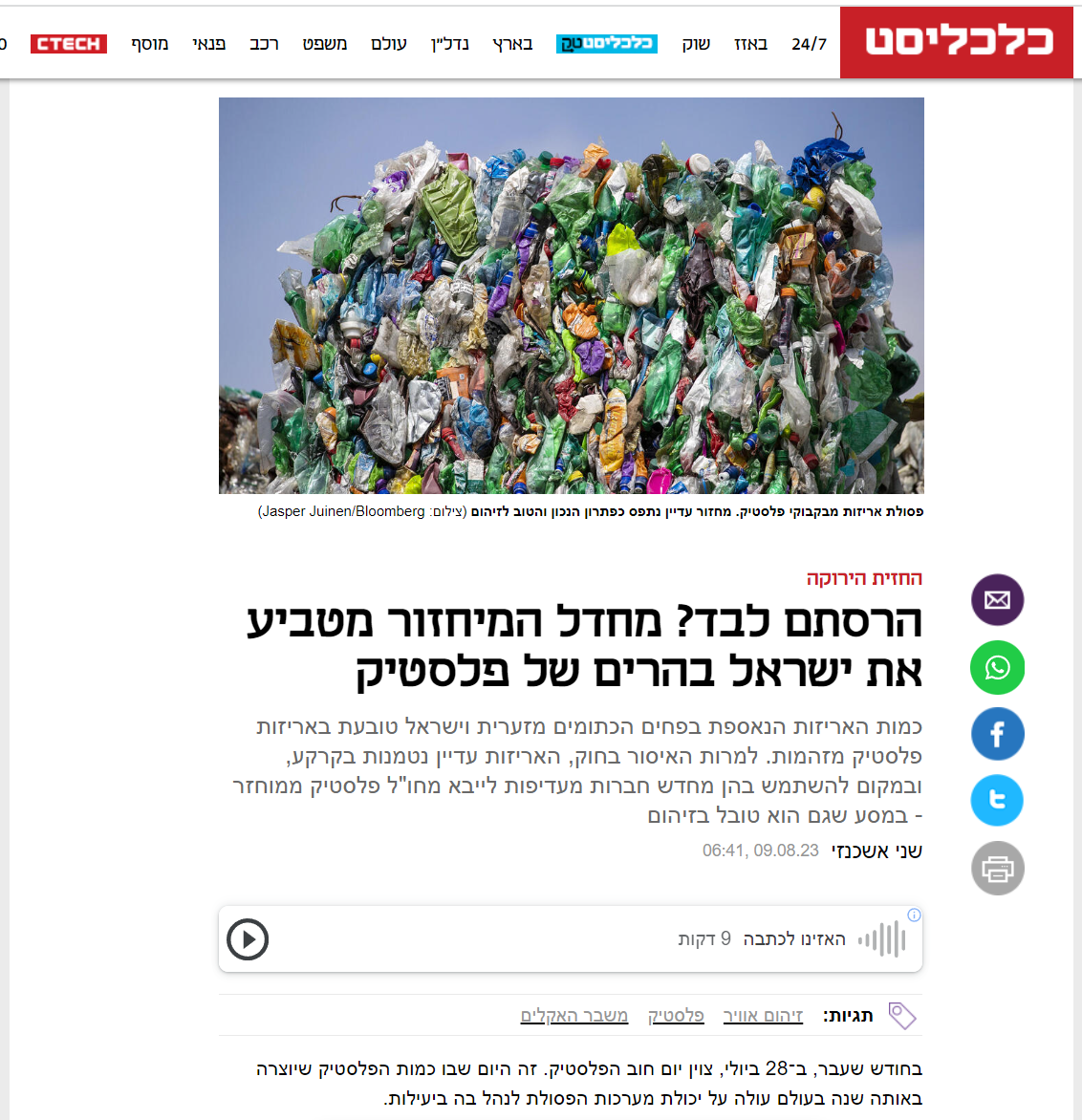Click the purple tag icon
The height and width of the screenshot is (1120, 1082).
tap(902, 1016)
